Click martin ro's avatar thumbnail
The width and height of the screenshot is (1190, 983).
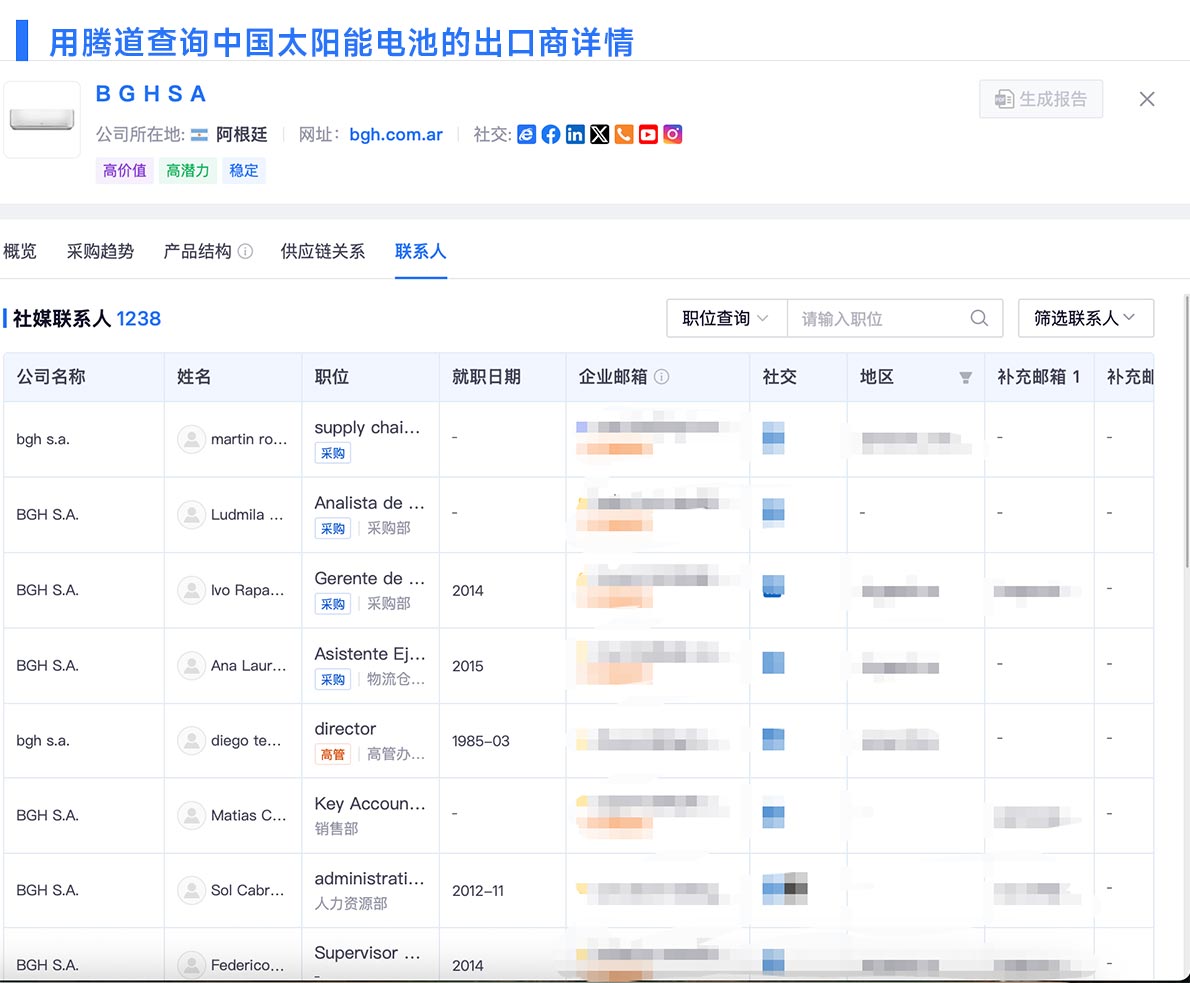coord(191,438)
